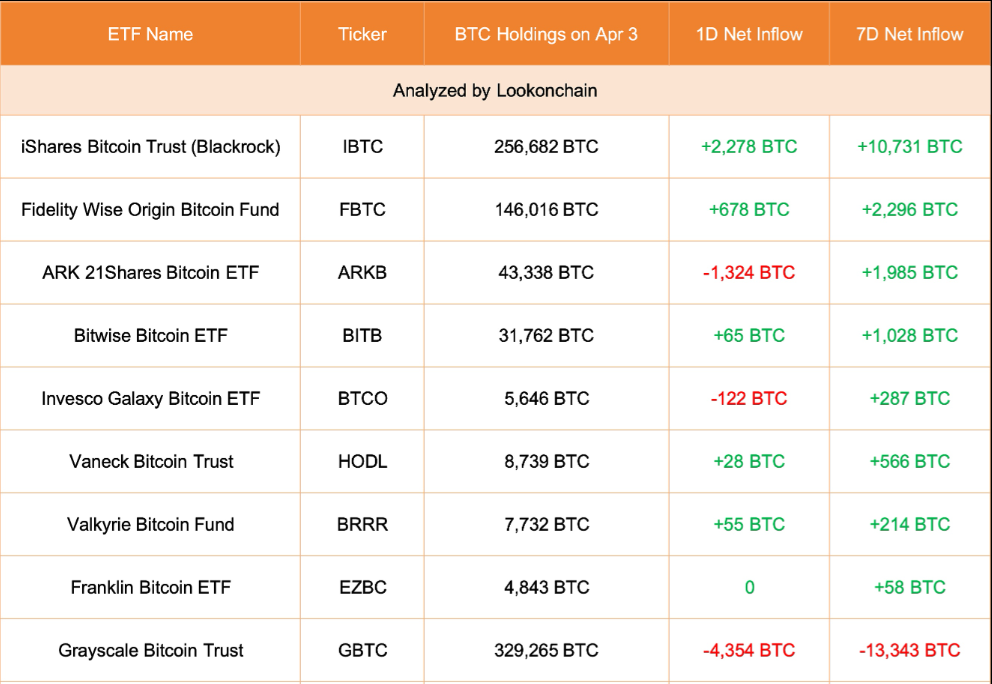Select the ARKB ticker cell
Image resolution: width=992 pixels, height=684 pixels.
[362, 273]
